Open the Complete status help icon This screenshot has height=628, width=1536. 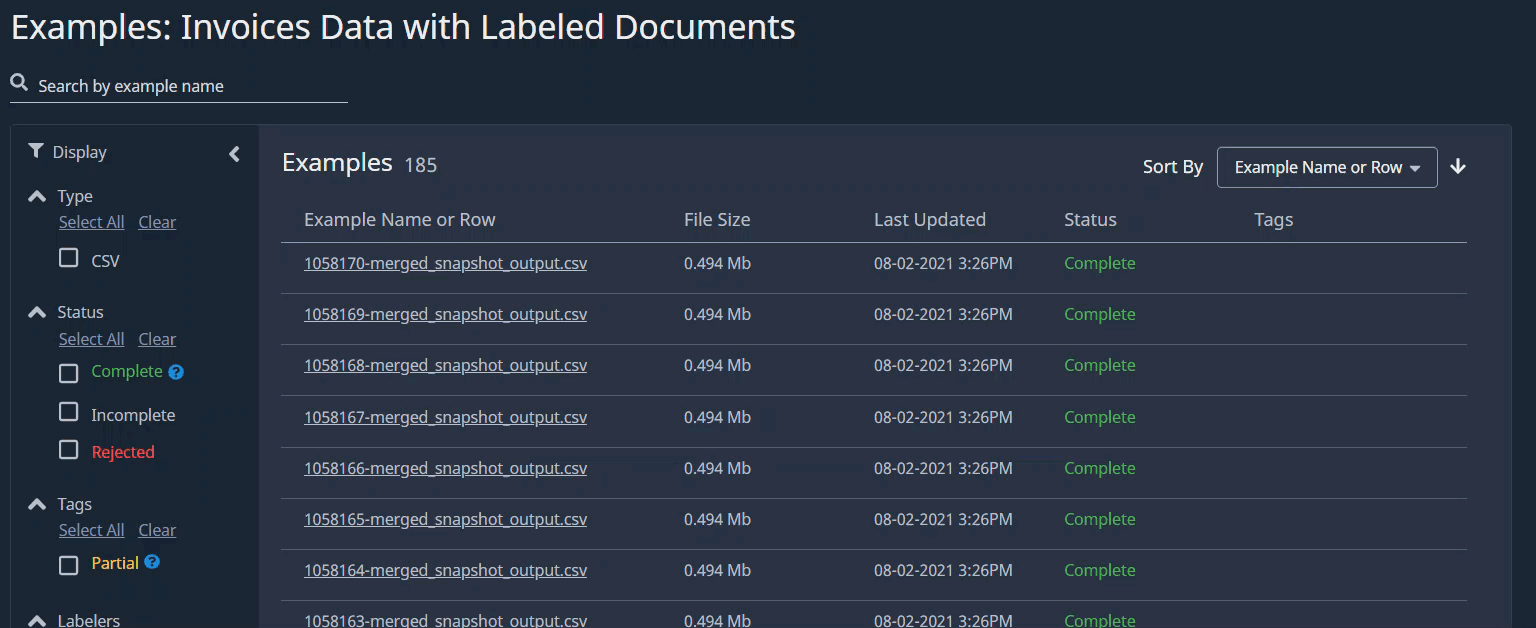point(176,372)
